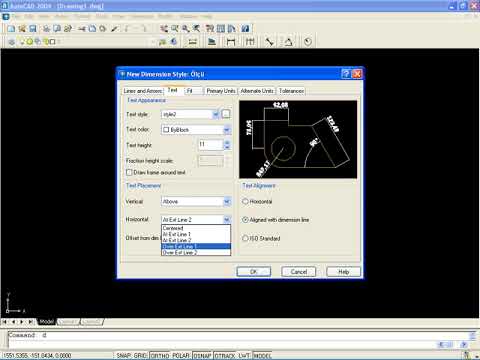The width and height of the screenshot is (480, 360).
Task: Choose At Ext Line 1 option
Action: 196,234
